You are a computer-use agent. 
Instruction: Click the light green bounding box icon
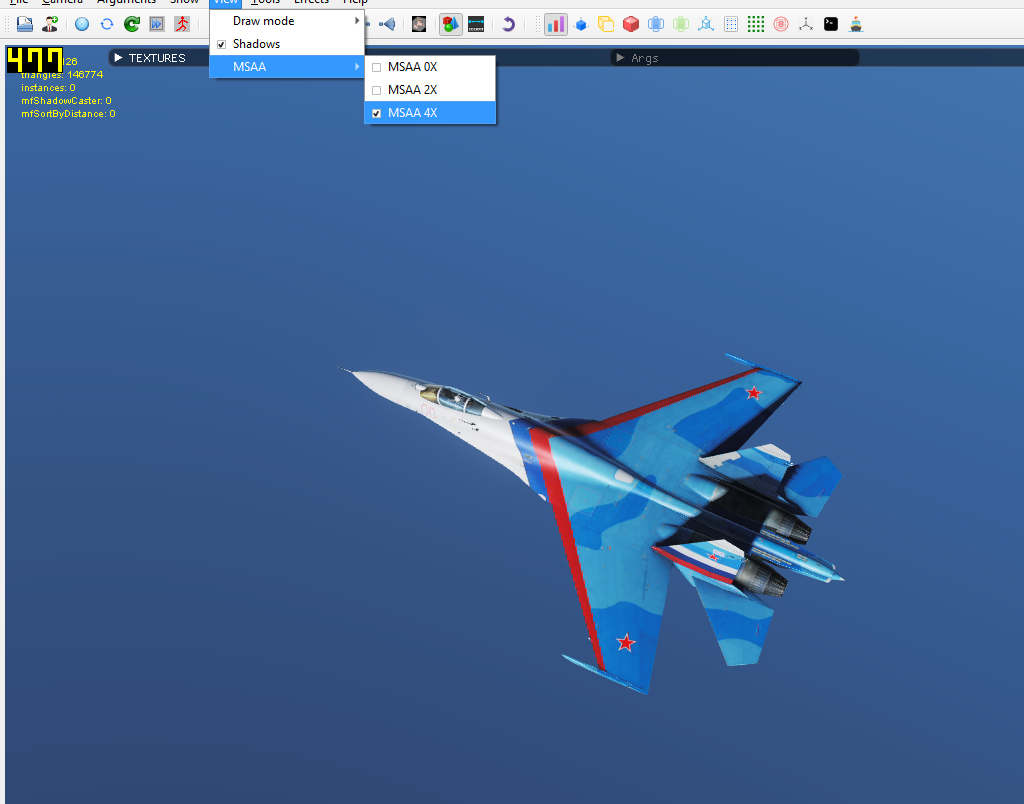[680, 25]
